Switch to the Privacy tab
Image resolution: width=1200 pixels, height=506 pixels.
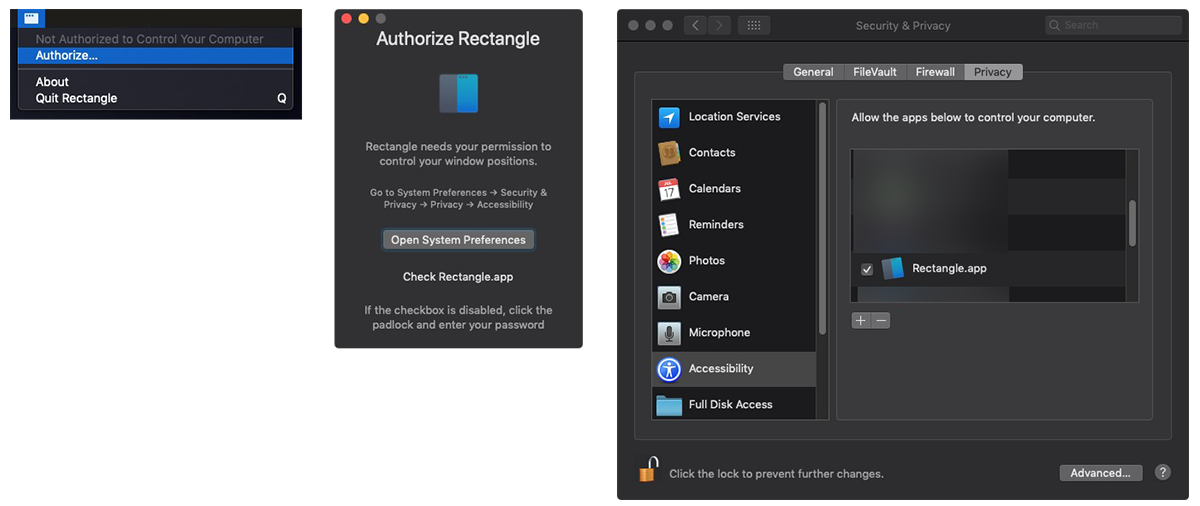click(993, 72)
